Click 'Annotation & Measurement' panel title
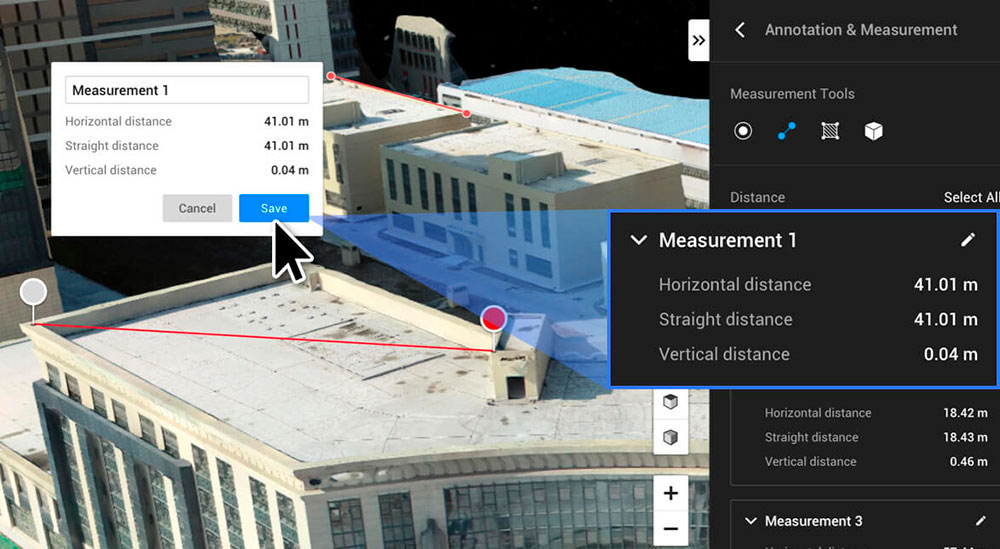Image resolution: width=1000 pixels, height=549 pixels. (x=861, y=30)
